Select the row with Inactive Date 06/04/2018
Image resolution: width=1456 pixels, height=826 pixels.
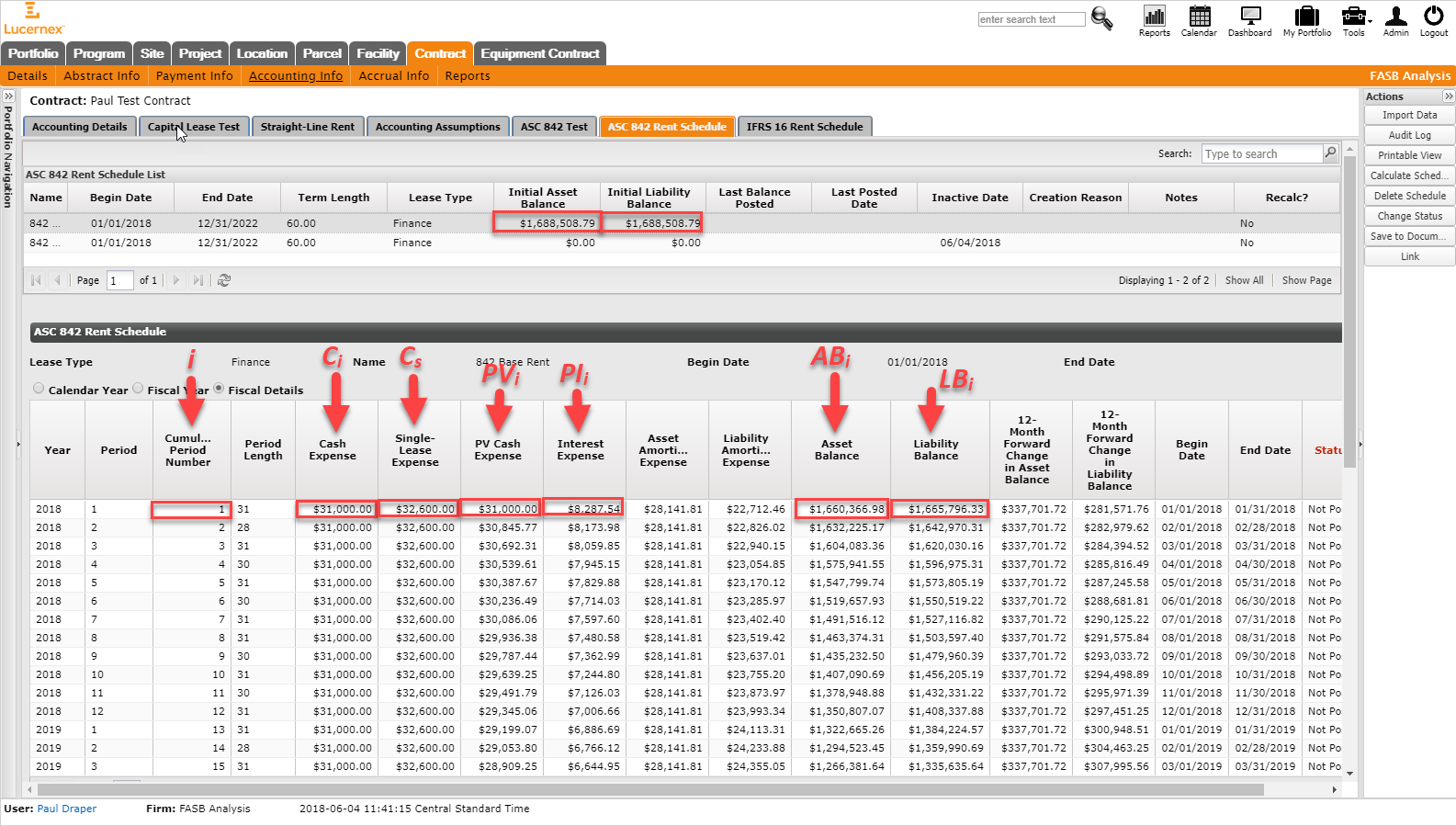[x=682, y=243]
